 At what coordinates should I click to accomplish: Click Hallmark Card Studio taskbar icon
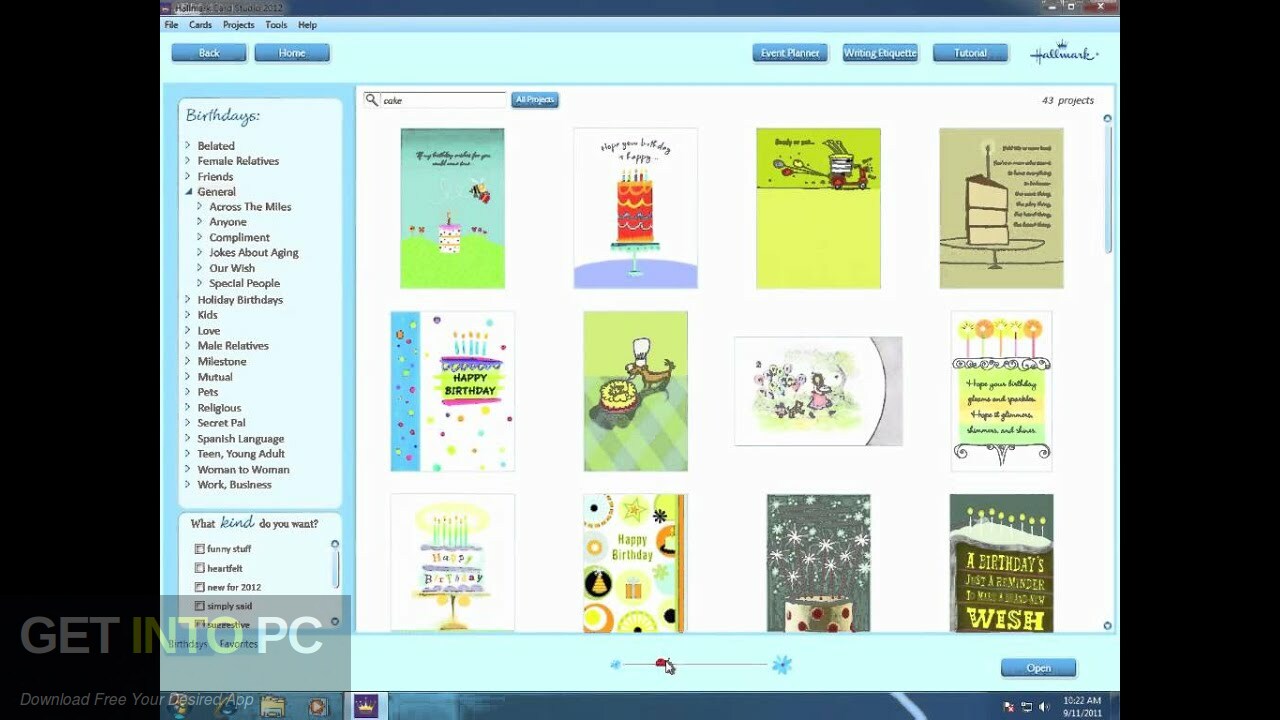pyautogui.click(x=365, y=706)
